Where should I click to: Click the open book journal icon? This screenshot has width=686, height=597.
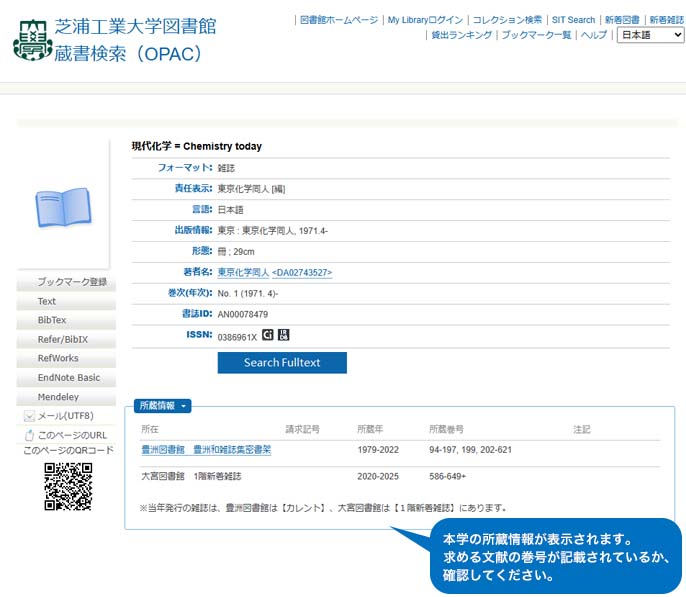63,209
